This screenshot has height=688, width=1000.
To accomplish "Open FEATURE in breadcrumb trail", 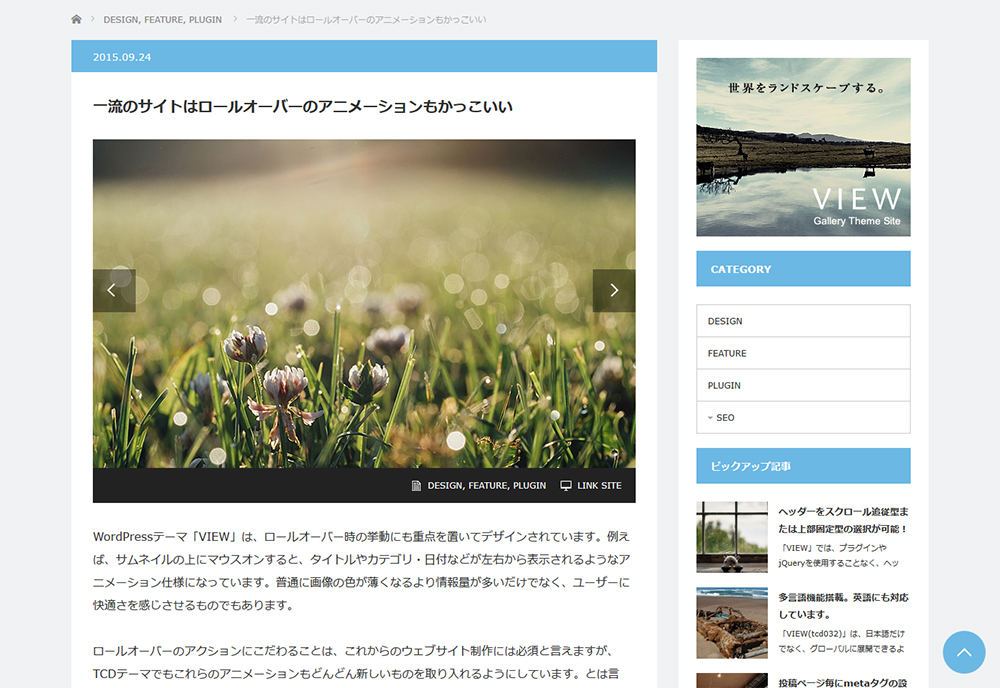I will (164, 20).
